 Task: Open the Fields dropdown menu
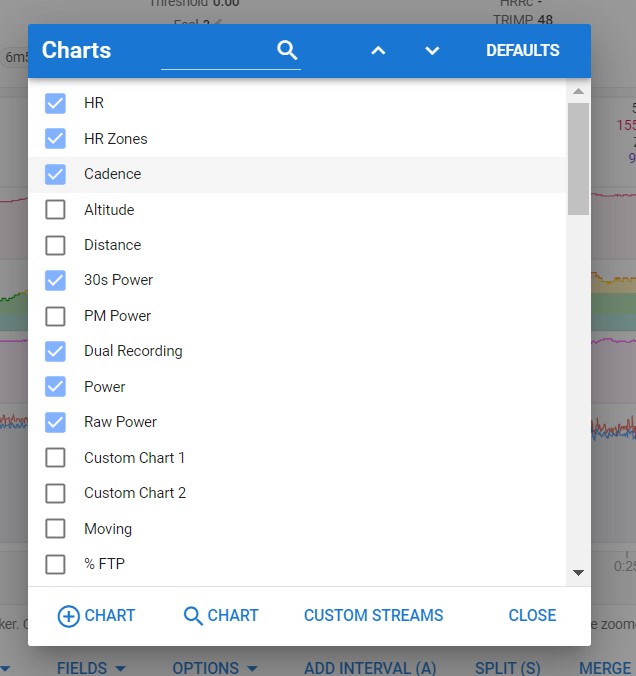coord(91,668)
